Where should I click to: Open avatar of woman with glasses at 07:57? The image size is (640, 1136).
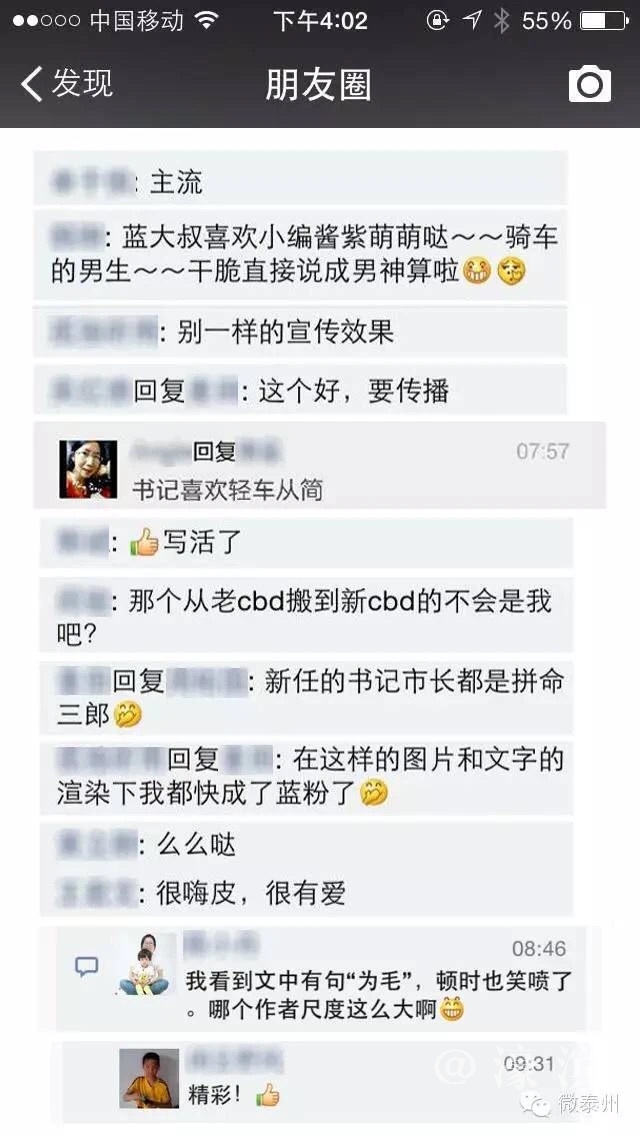(88, 469)
